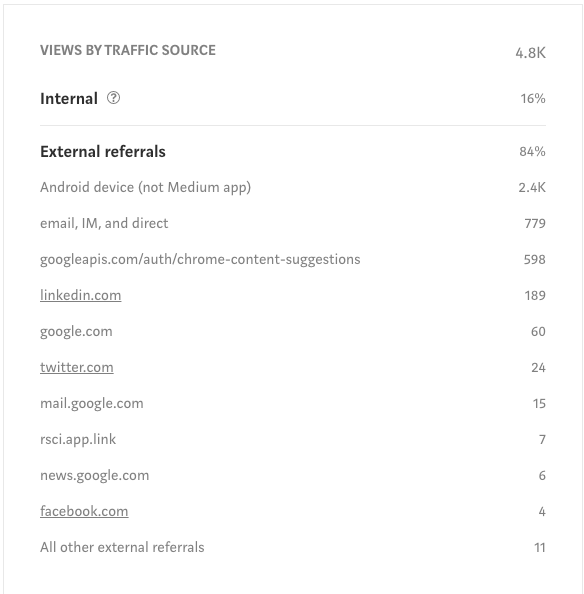Click the Views by Traffic Source title

[128, 50]
